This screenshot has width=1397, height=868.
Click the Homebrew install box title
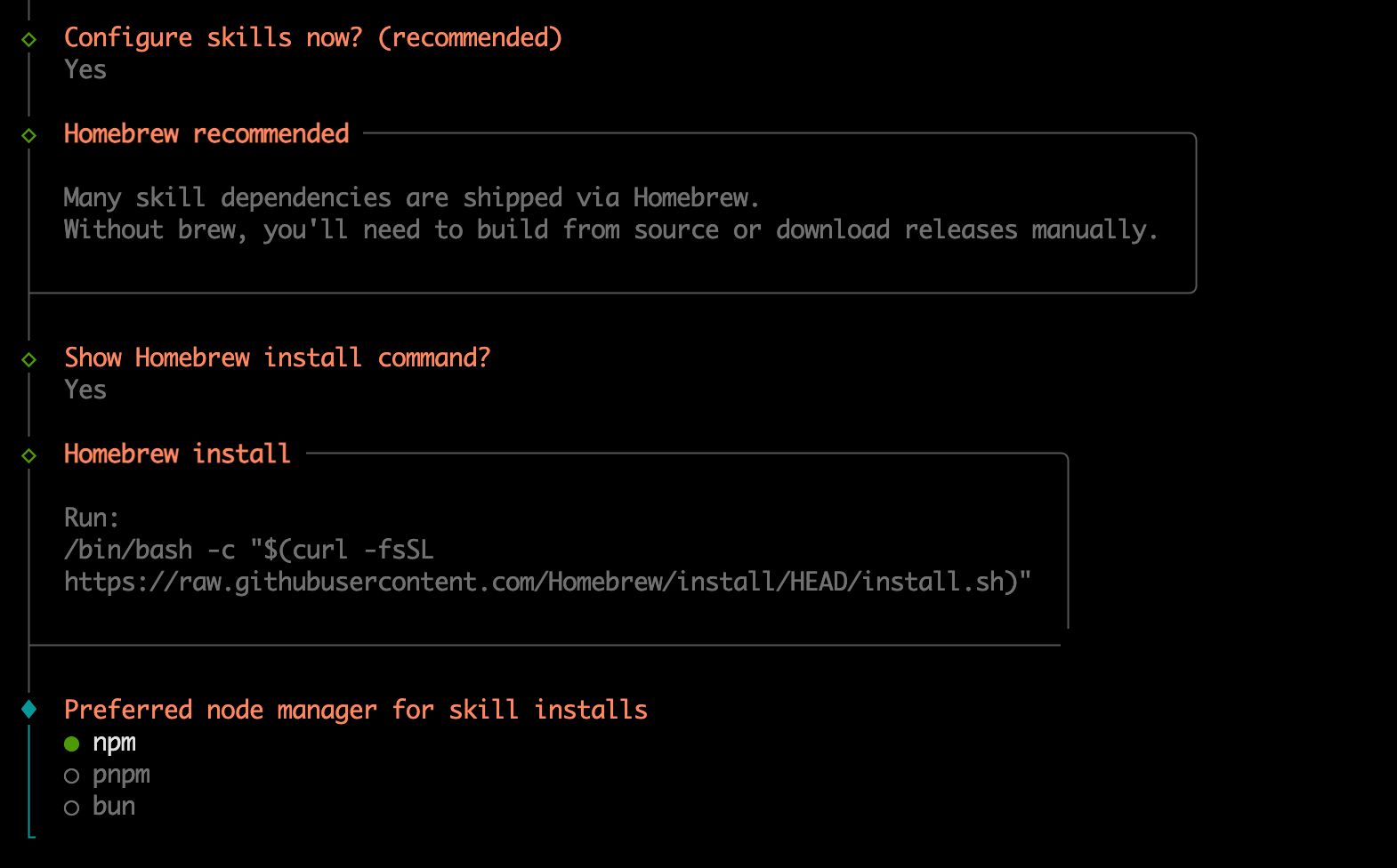pyautogui.click(x=177, y=454)
